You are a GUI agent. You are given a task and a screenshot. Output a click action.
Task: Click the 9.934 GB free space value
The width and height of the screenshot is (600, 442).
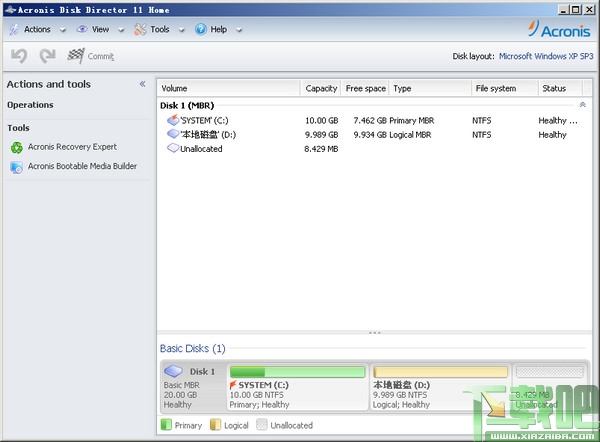coord(370,135)
